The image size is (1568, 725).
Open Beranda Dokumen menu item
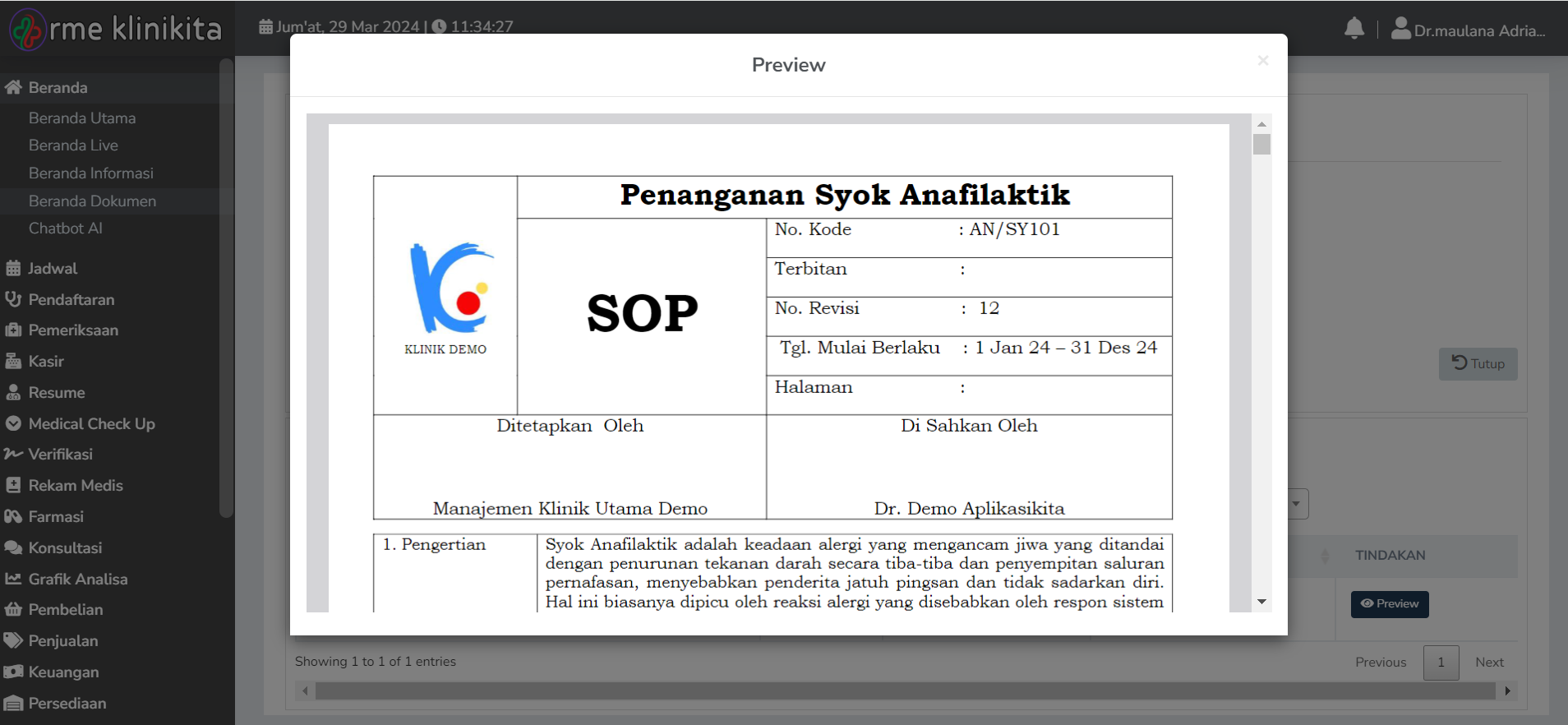tap(92, 201)
